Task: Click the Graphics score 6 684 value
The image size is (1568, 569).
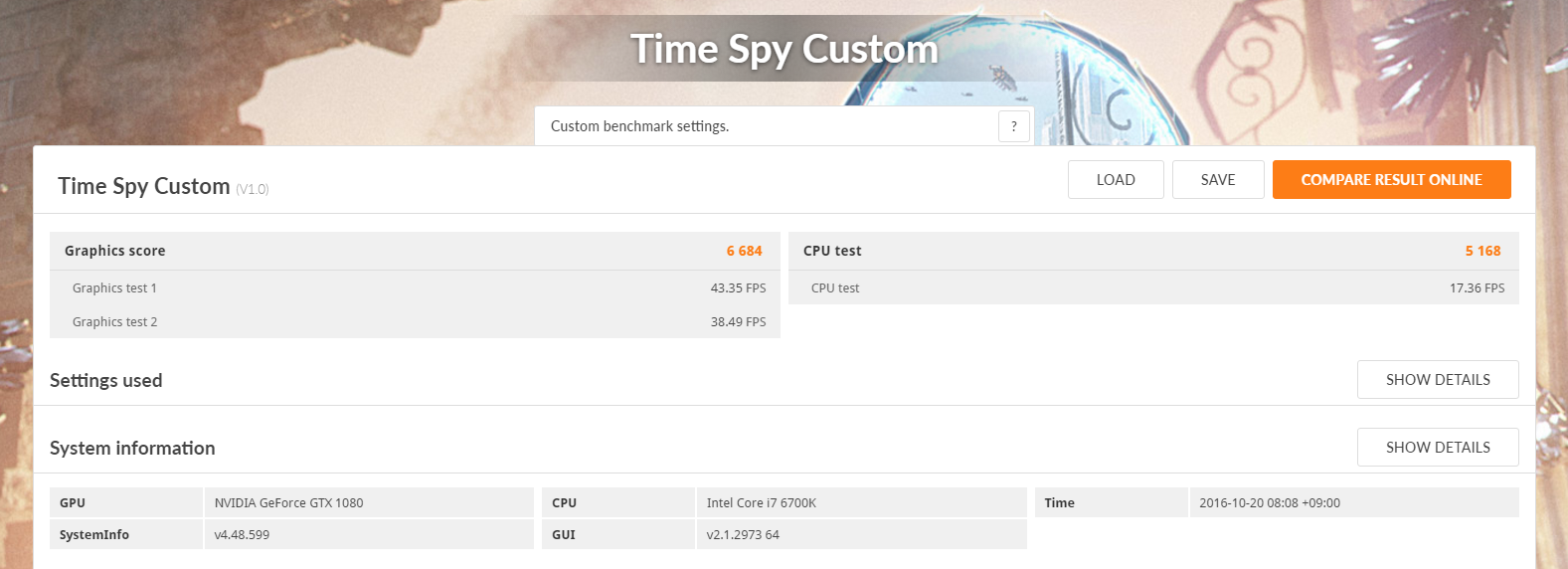Action: coord(744,251)
